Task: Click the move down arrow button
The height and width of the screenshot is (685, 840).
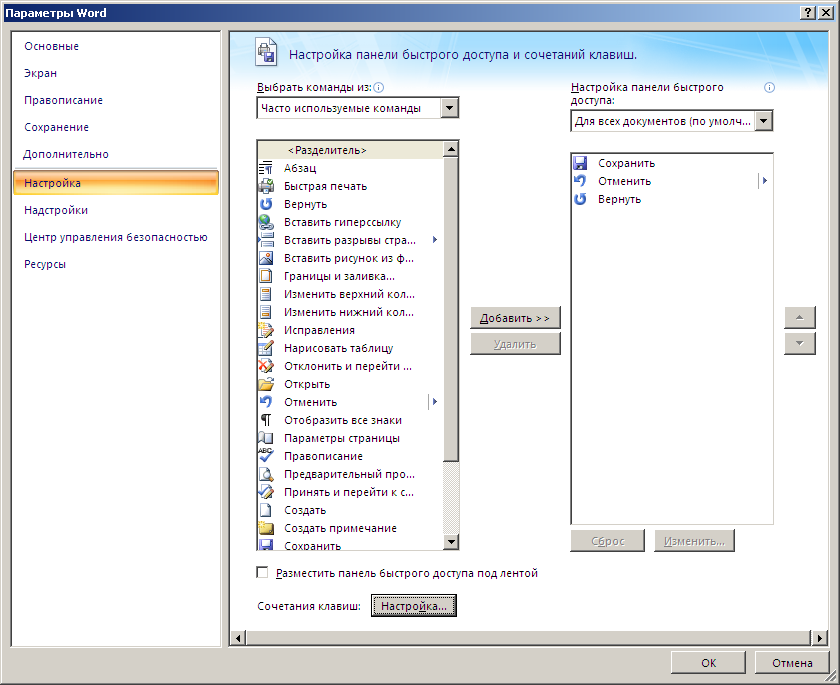Action: 800,343
